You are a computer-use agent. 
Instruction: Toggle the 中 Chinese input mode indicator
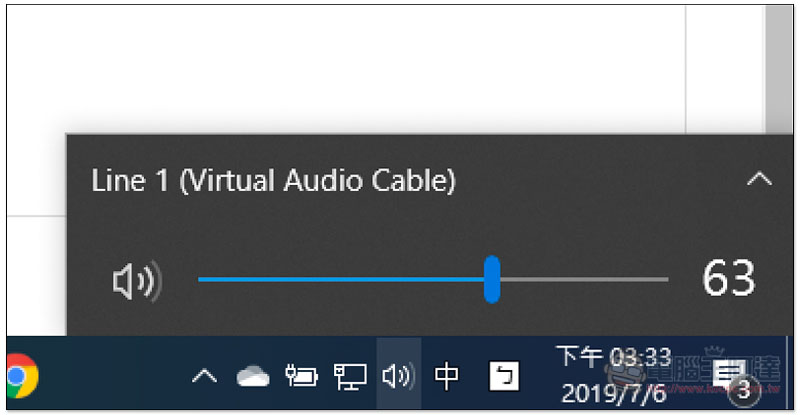[x=446, y=377]
